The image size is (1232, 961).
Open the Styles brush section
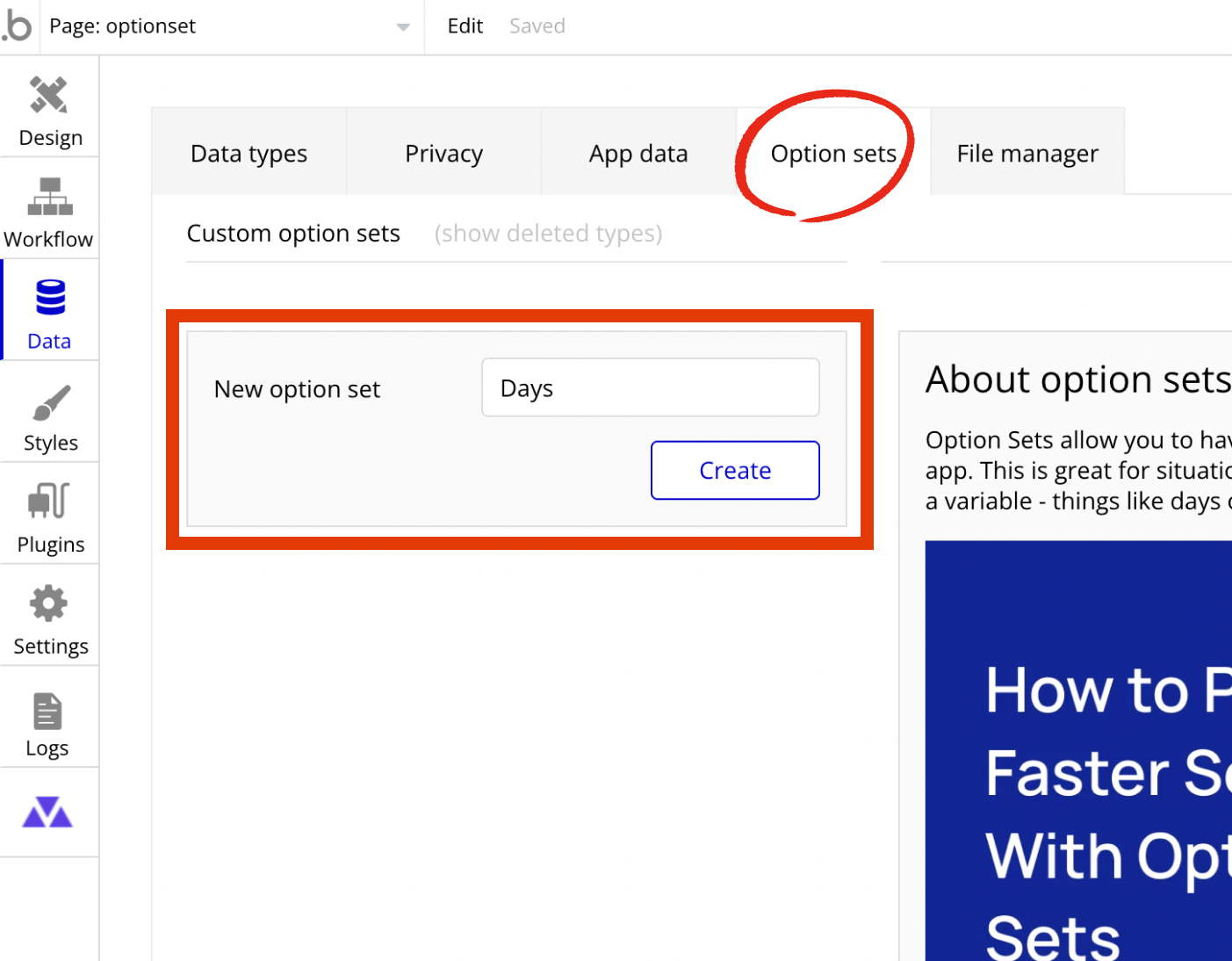click(x=50, y=416)
